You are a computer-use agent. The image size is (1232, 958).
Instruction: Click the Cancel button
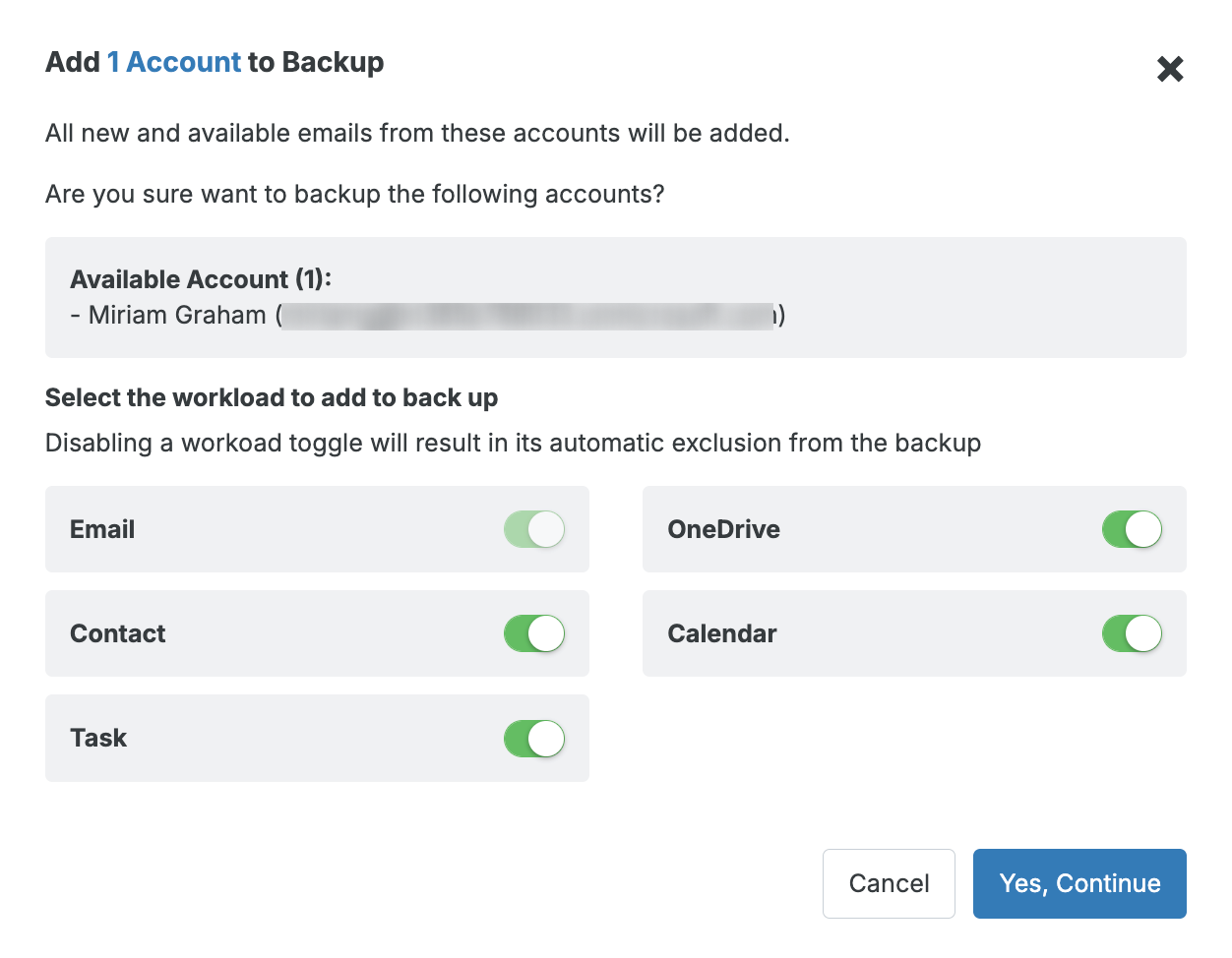889,883
